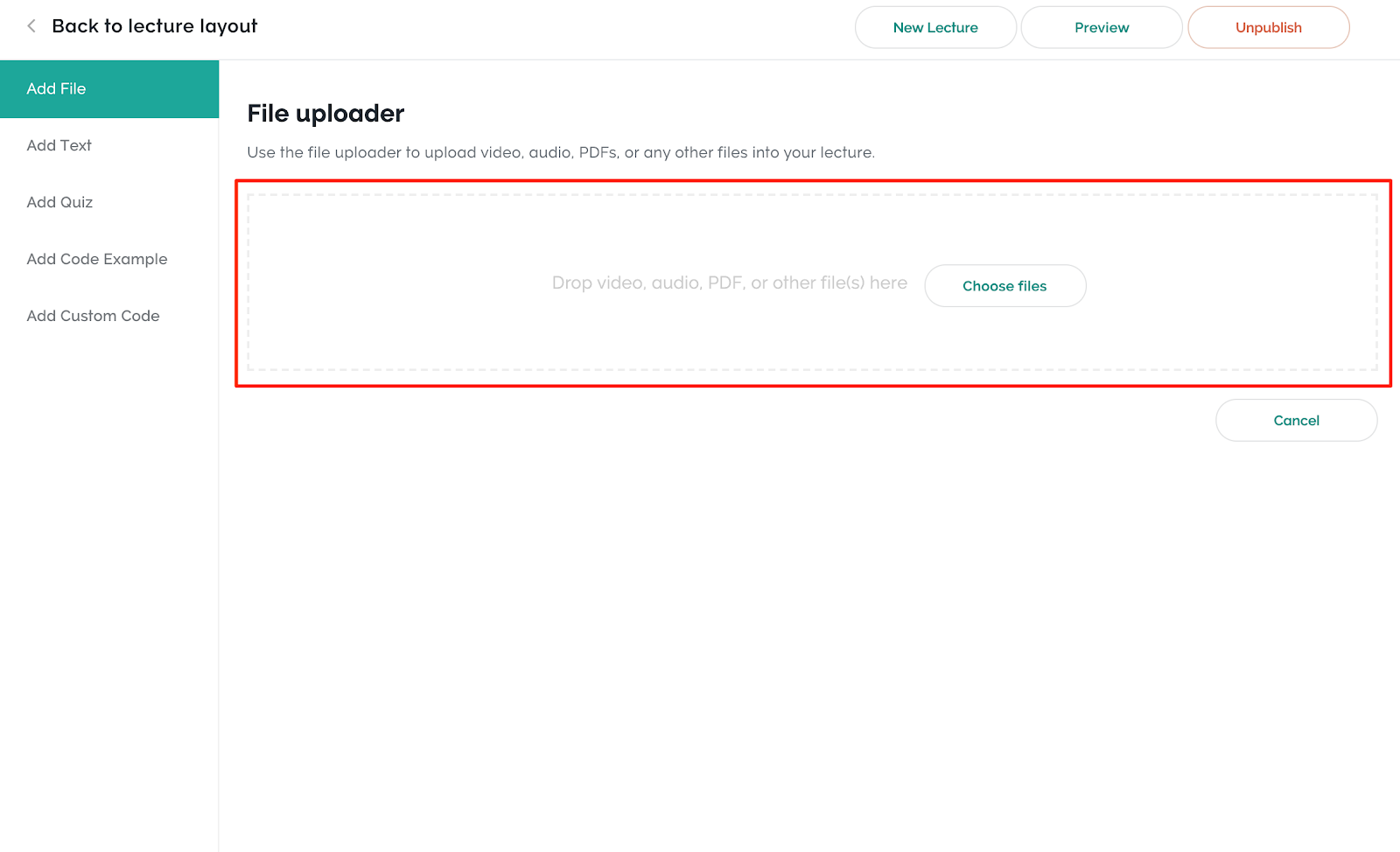Image resolution: width=1400 pixels, height=852 pixels.
Task: Click the Choose files button
Action: tap(1005, 286)
